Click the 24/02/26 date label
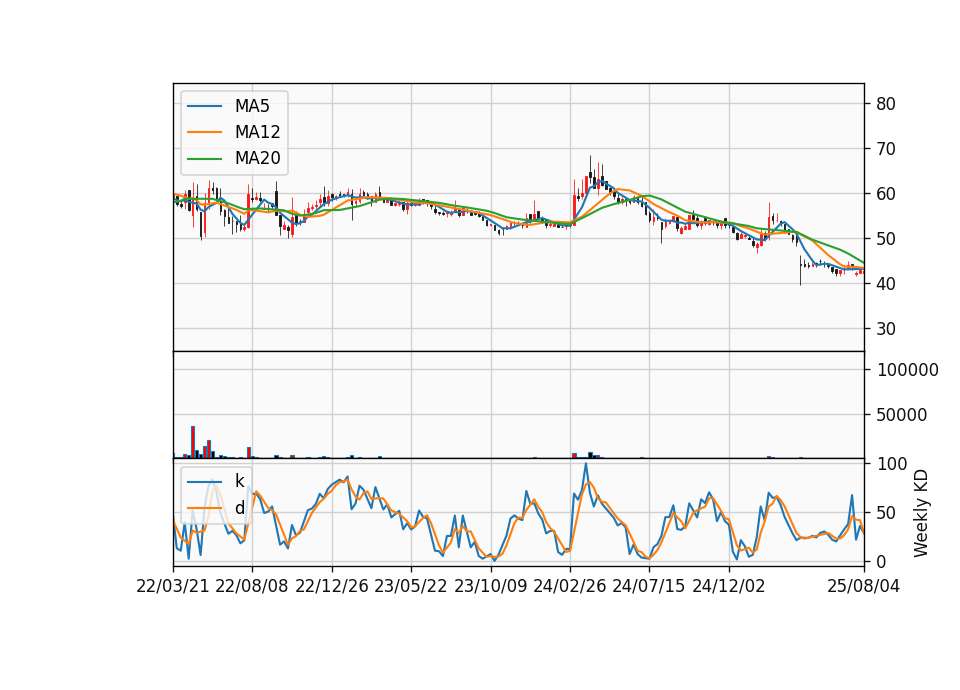The height and width of the screenshot is (690, 960). 569,586
